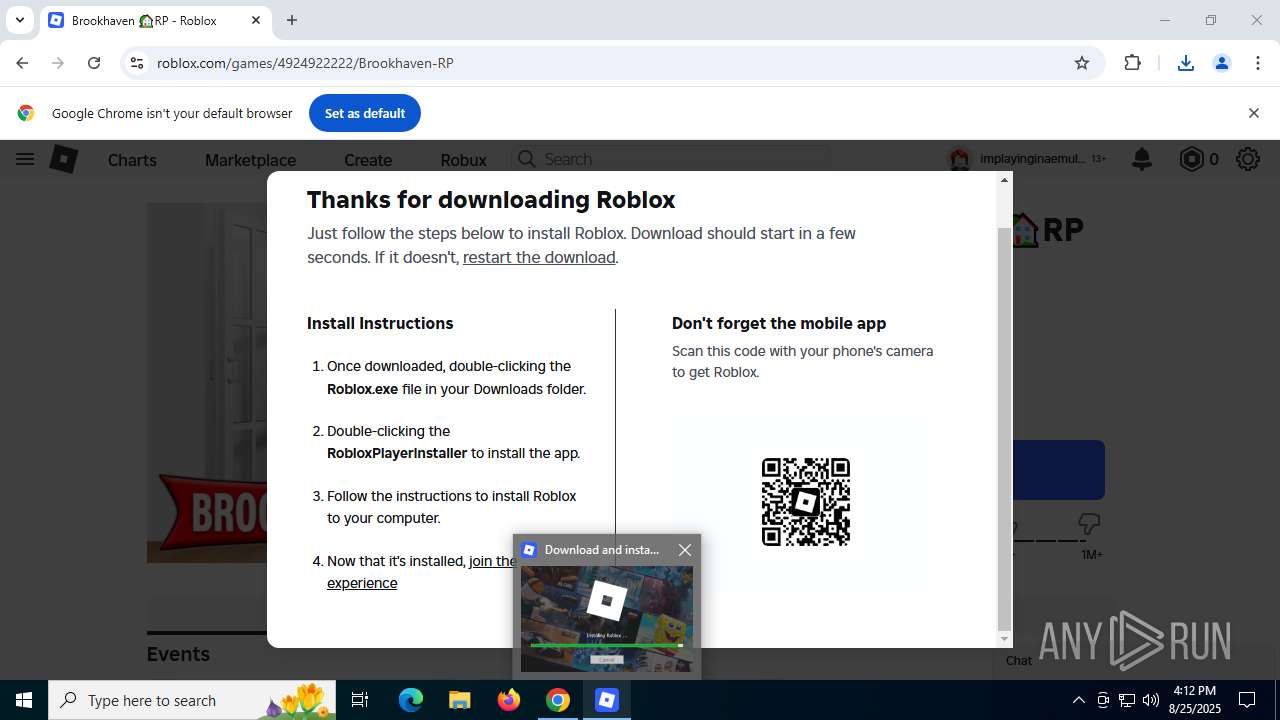Image resolution: width=1280 pixels, height=720 pixels.
Task: Open the network status tray icon
Action: [x=1127, y=700]
